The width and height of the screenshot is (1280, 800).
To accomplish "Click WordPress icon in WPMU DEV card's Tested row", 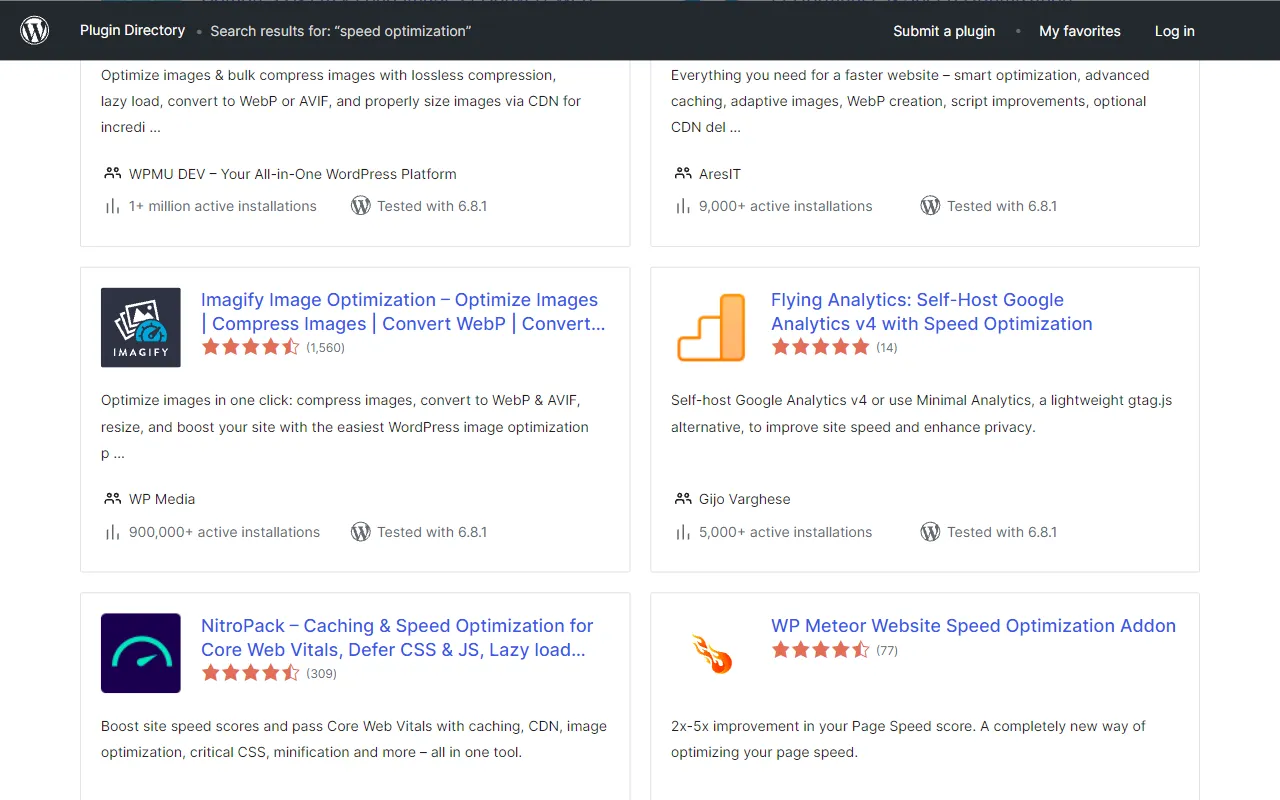I will coord(361,206).
